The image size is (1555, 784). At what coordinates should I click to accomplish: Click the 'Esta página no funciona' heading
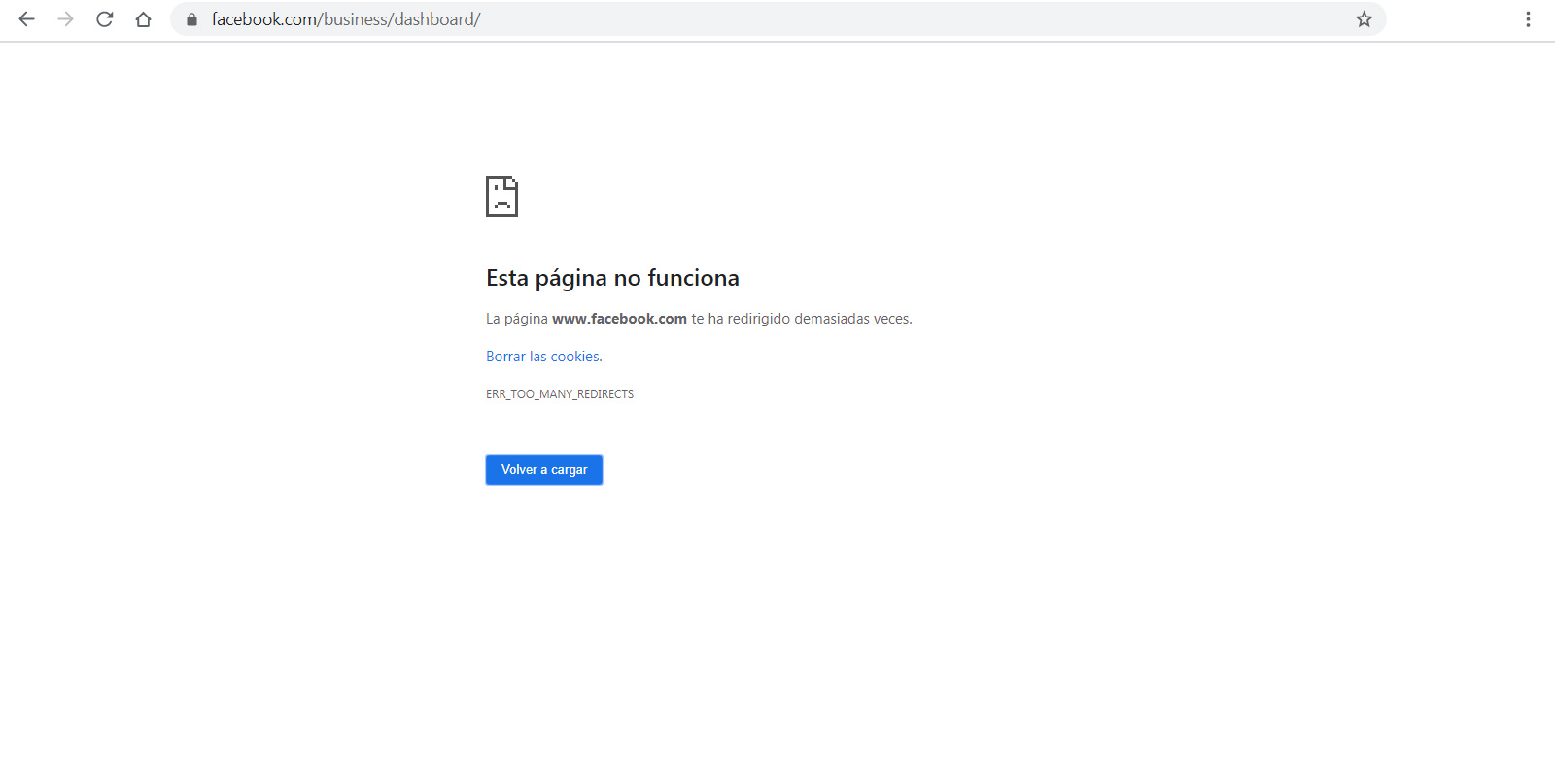coord(612,279)
